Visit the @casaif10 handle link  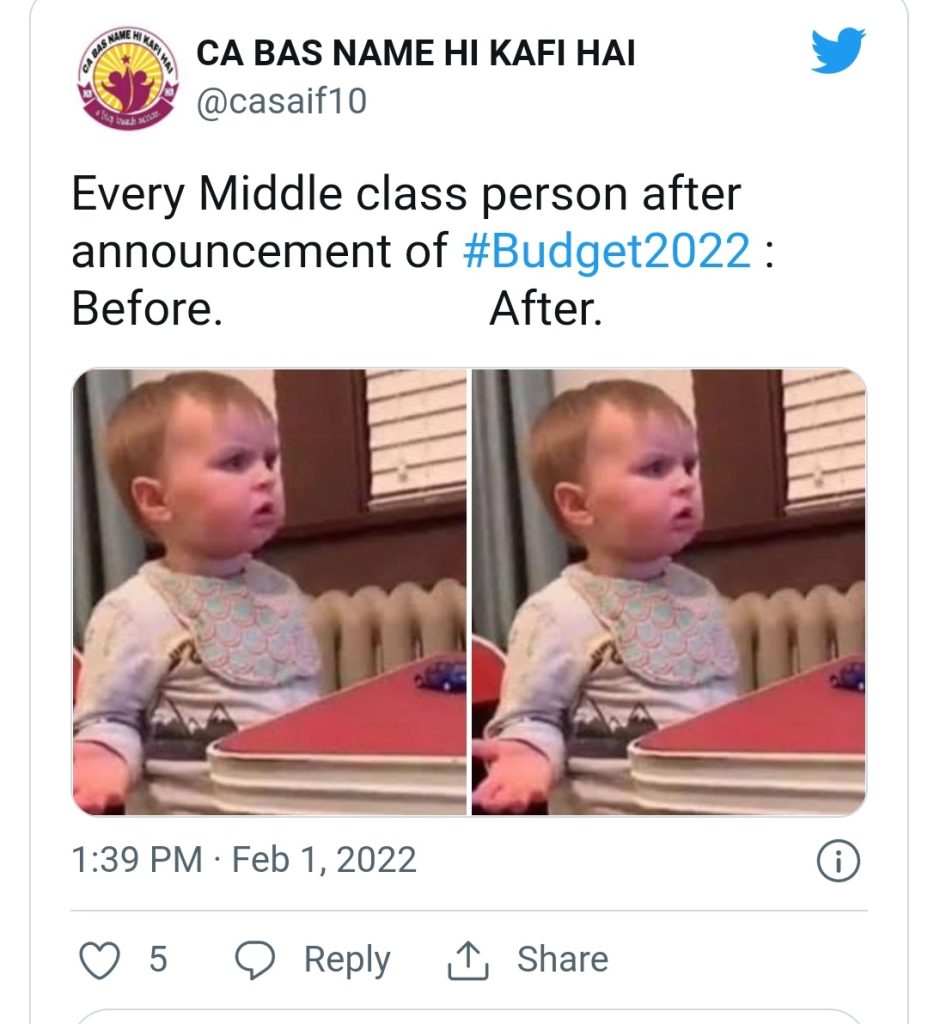pyautogui.click(x=282, y=102)
